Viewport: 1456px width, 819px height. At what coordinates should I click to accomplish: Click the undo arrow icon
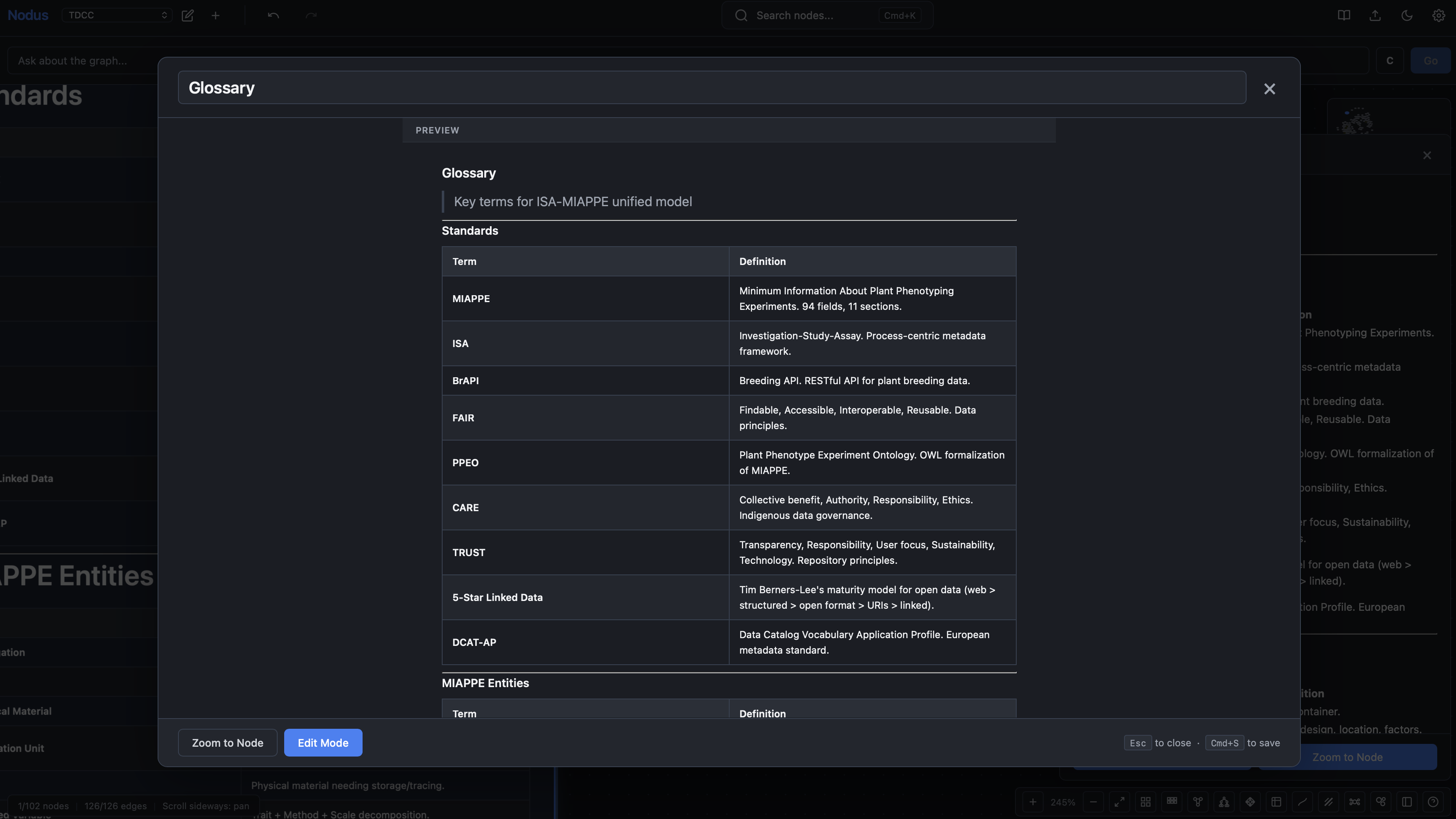tap(274, 15)
